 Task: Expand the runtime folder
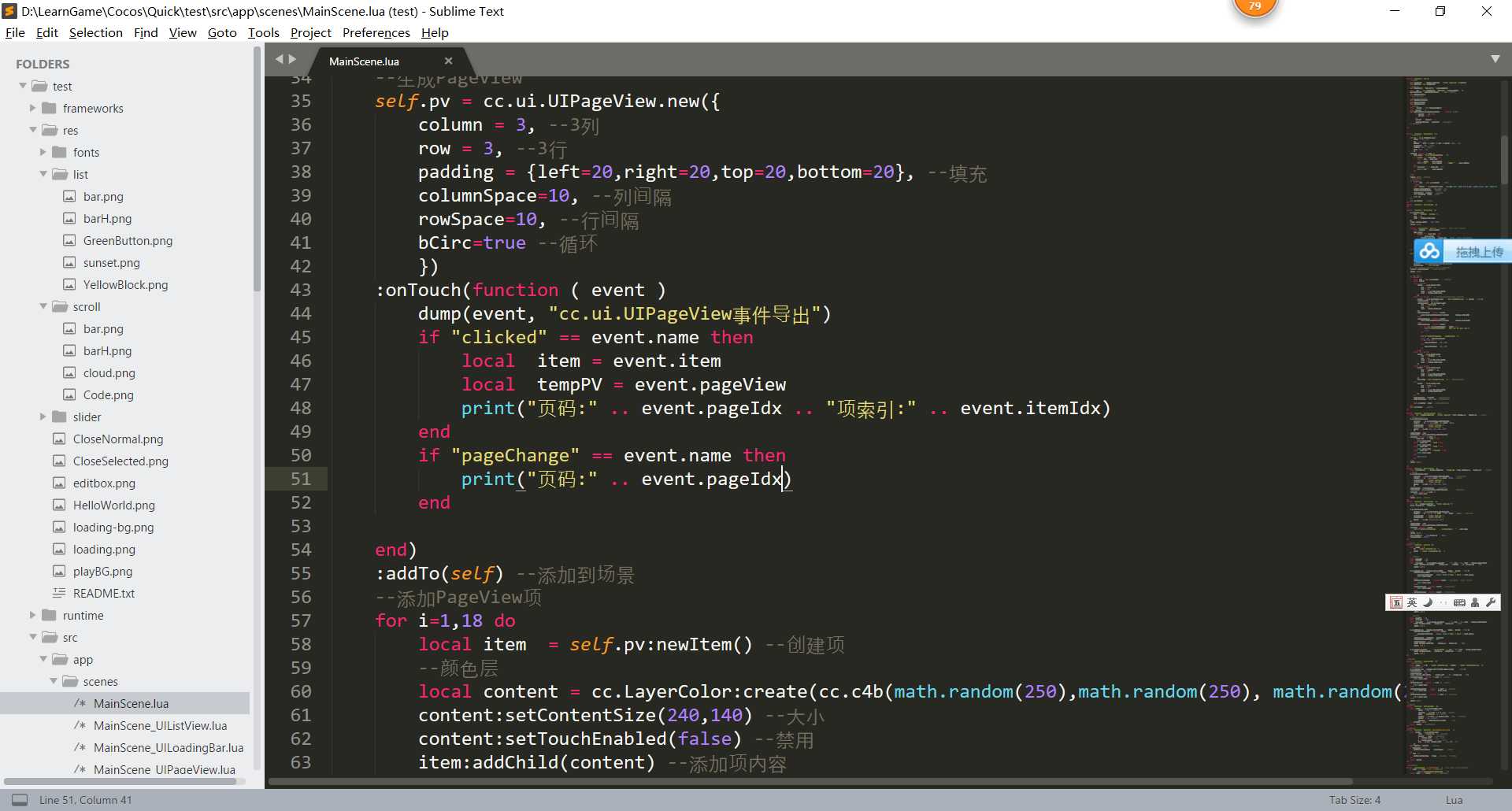click(x=33, y=615)
